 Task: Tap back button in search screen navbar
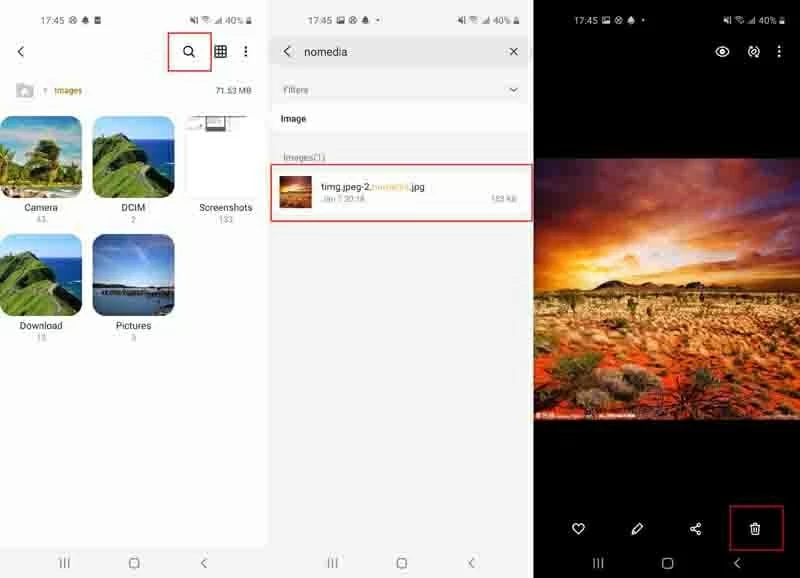tap(471, 563)
